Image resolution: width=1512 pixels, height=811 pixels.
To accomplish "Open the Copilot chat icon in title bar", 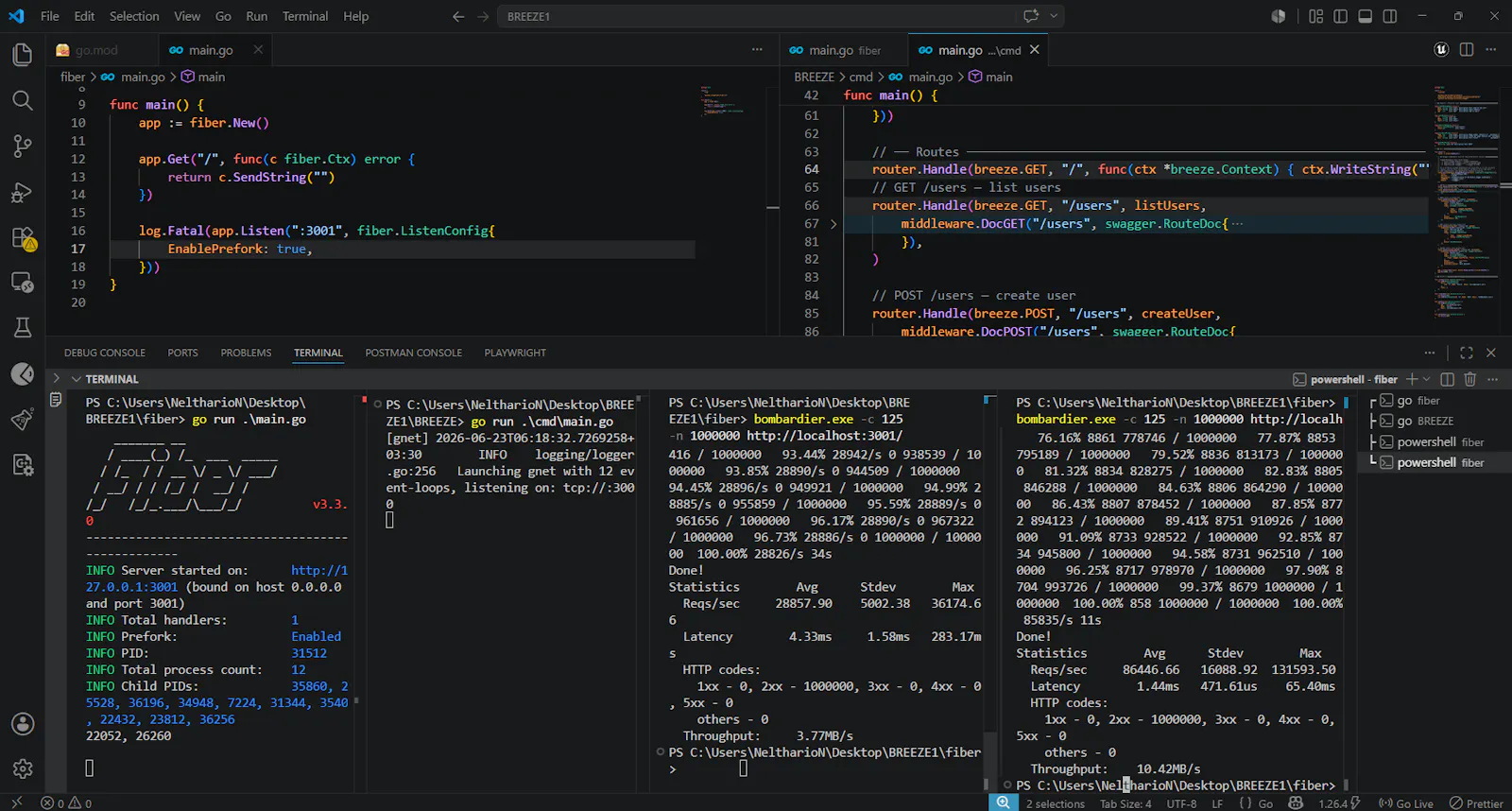I will [1031, 16].
